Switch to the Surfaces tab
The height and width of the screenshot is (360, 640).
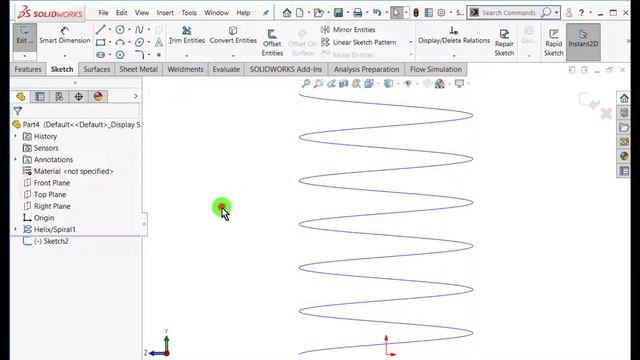(97, 69)
